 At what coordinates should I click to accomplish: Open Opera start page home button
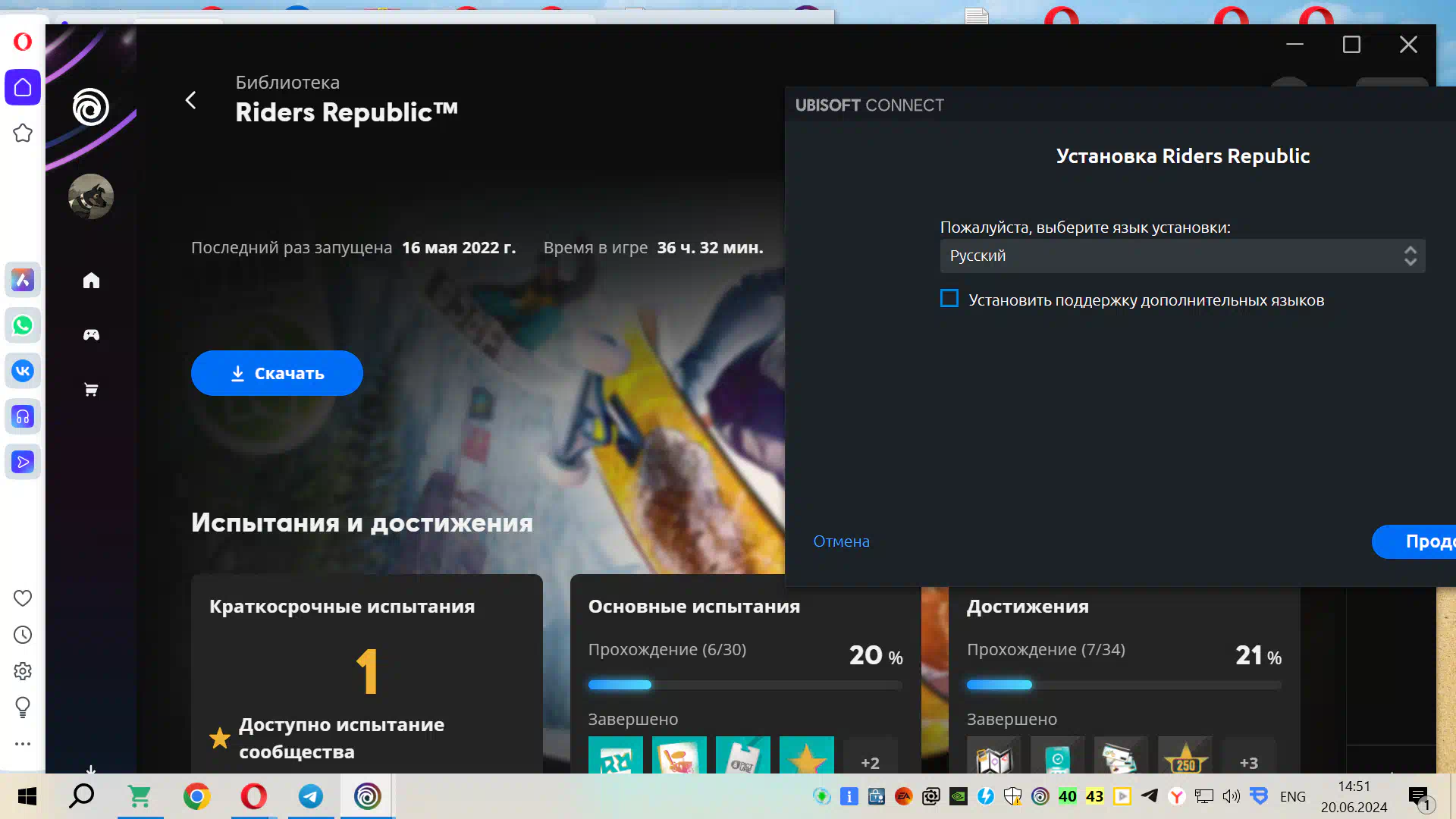pos(23,87)
